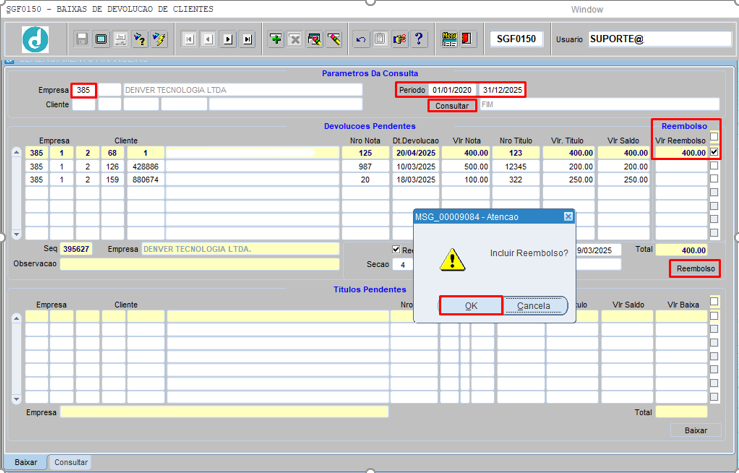
Task: Click the Print icon in toolbar
Action: 120,39
